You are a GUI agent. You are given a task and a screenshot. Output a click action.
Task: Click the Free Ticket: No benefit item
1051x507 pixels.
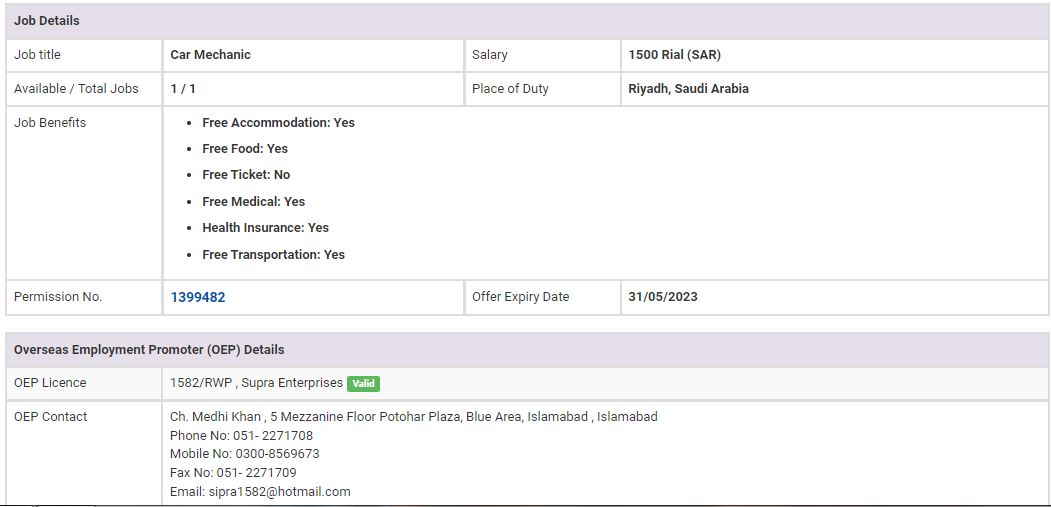[x=246, y=175]
